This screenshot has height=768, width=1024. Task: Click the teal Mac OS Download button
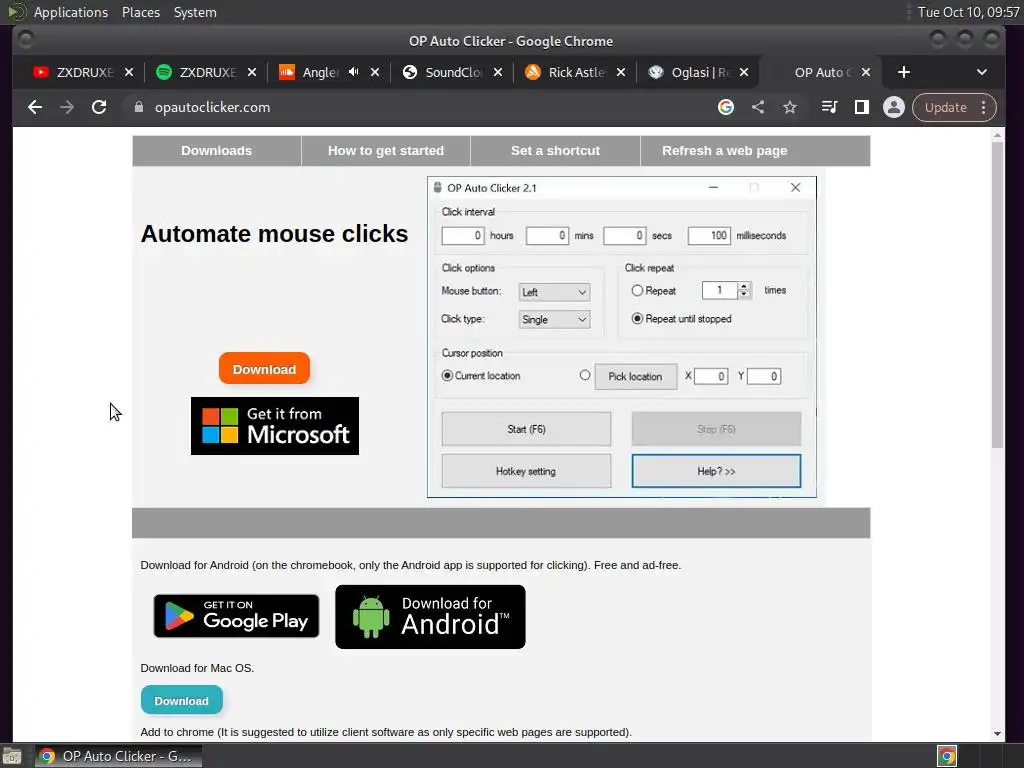(182, 700)
